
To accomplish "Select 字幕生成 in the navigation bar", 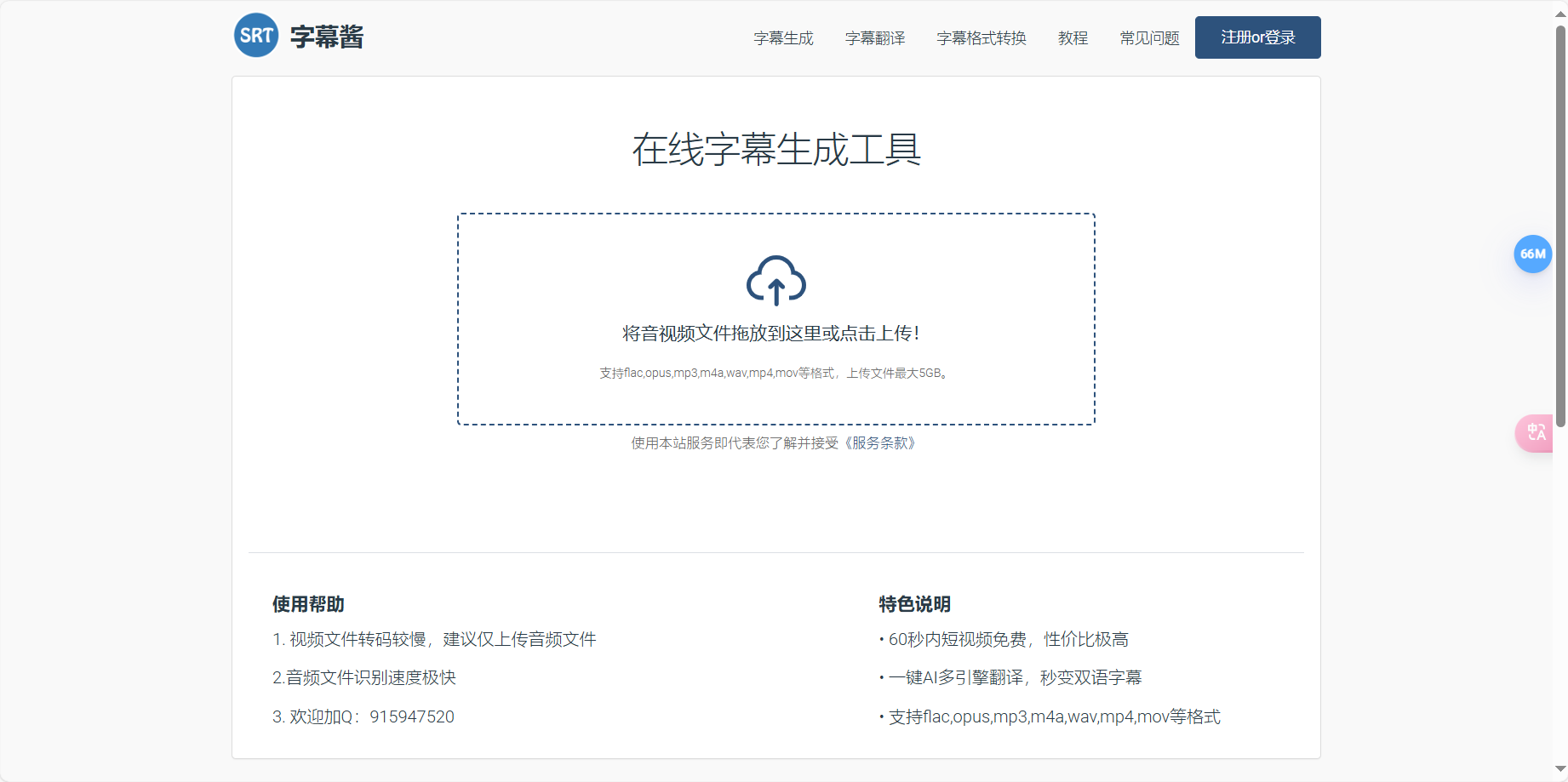I will click(x=783, y=37).
